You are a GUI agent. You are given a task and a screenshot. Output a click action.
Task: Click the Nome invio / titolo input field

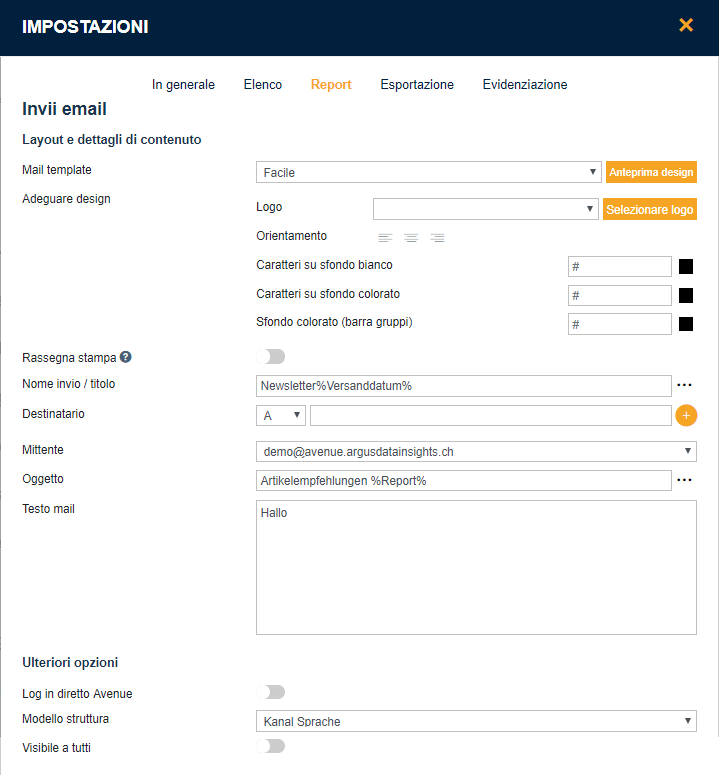(464, 386)
